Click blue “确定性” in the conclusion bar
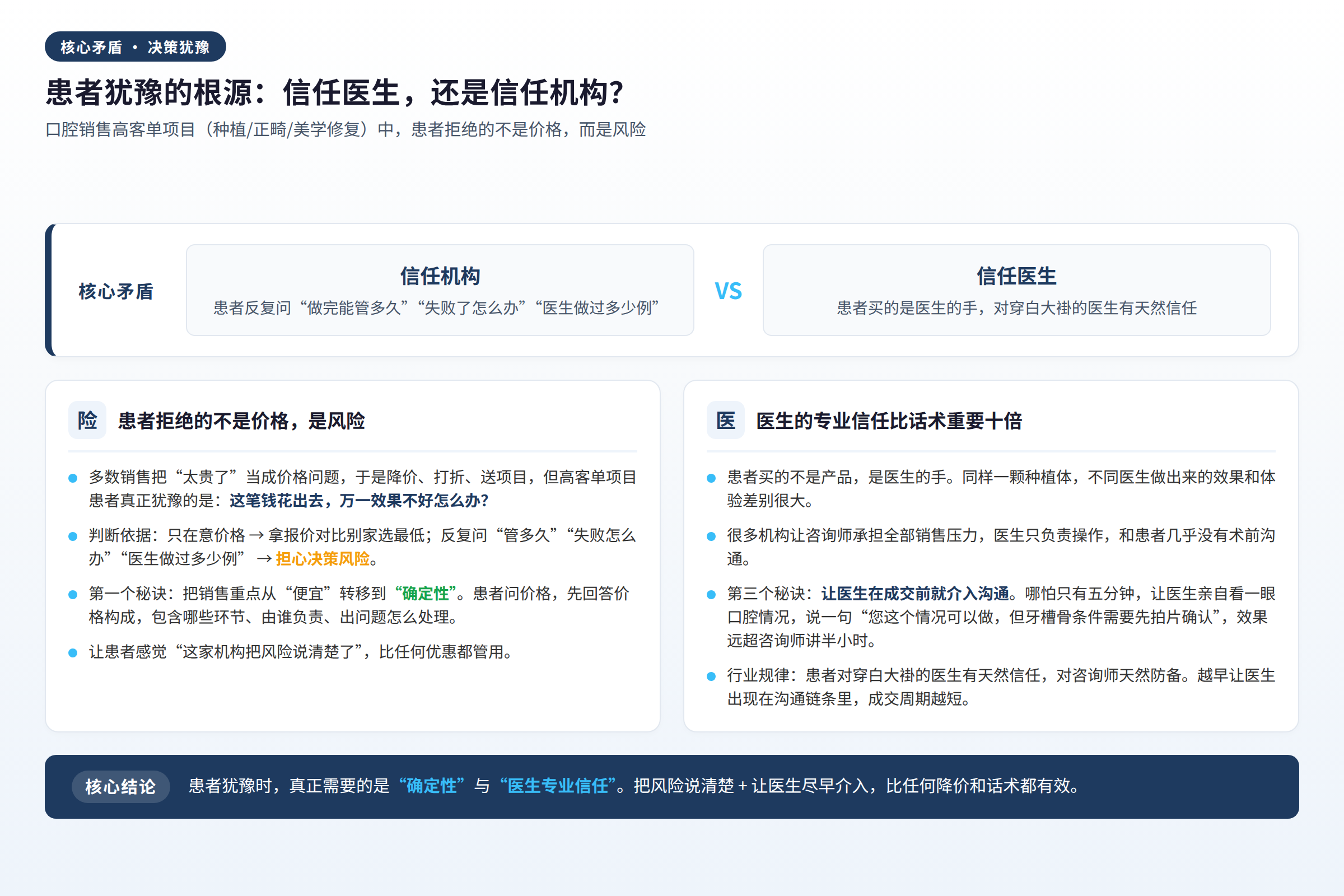 coord(431,786)
